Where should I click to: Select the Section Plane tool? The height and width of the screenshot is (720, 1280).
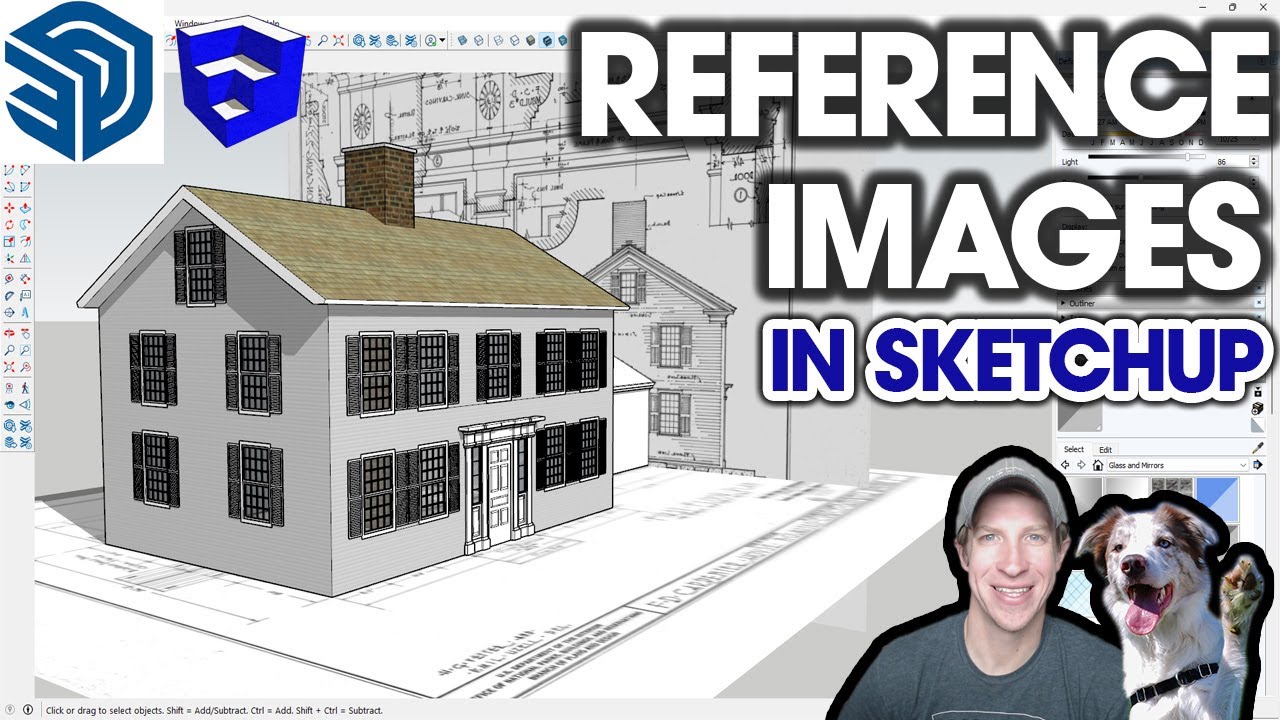pos(25,404)
